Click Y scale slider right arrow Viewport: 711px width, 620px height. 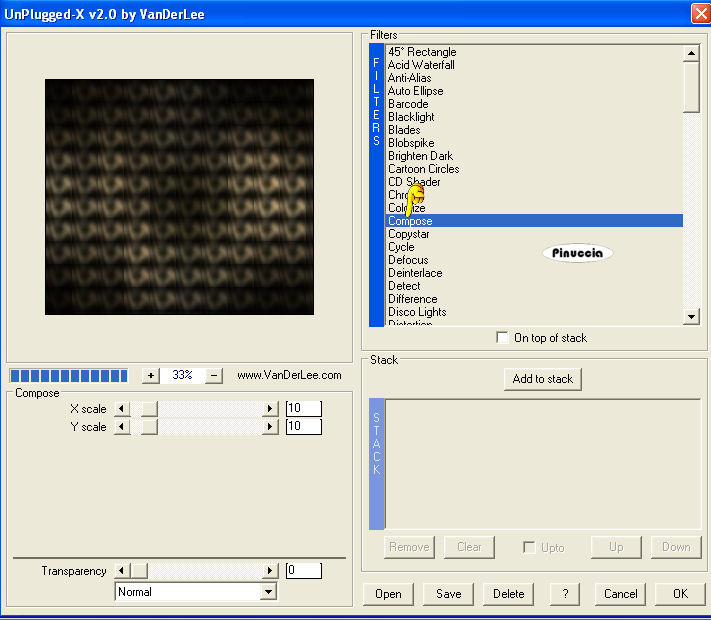coord(269,427)
